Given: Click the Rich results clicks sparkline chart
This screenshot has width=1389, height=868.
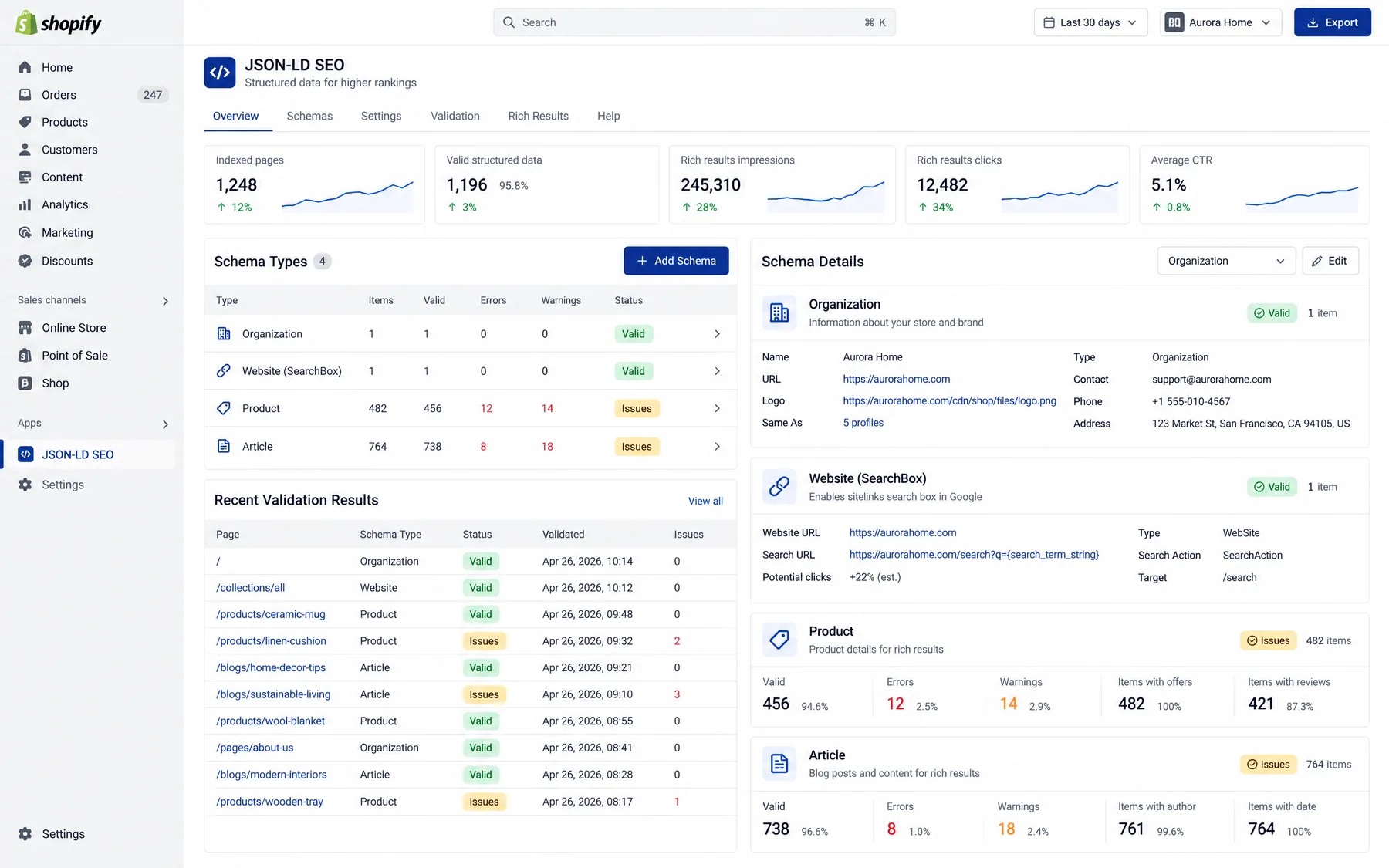Looking at the screenshot, I should coord(1059,198).
